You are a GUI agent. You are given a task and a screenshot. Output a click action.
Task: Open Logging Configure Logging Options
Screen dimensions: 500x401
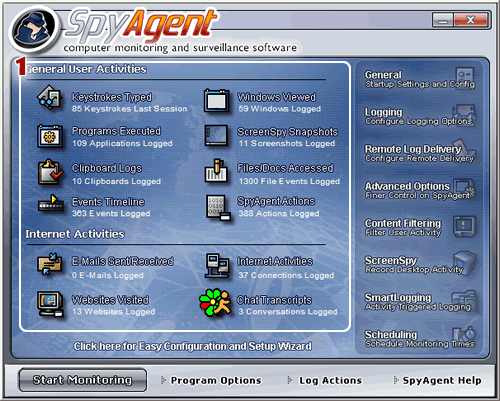click(x=419, y=116)
